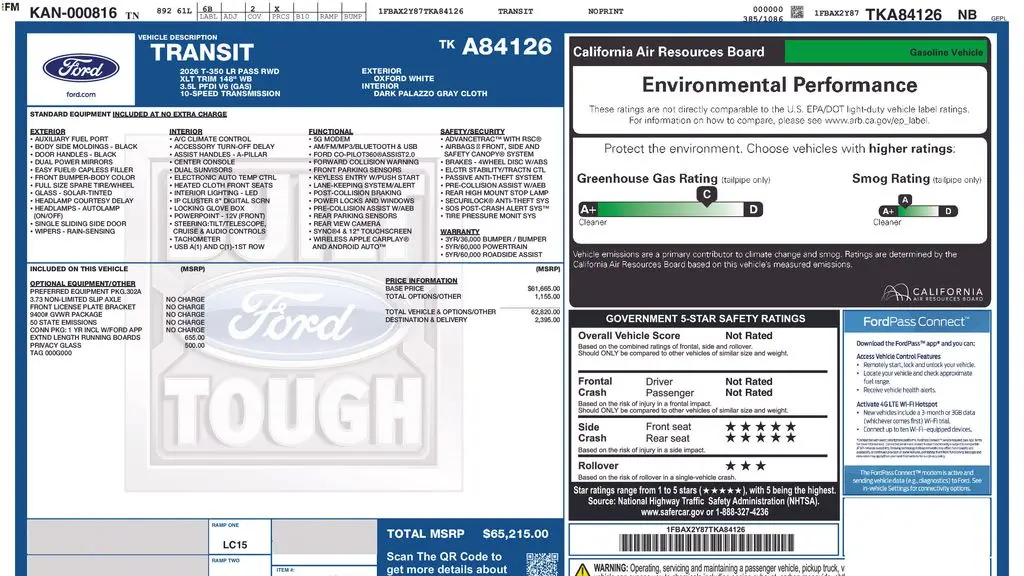This screenshot has height=576, width=1024.
Task: Click the blue Ford oval logo
Action: 81,68
